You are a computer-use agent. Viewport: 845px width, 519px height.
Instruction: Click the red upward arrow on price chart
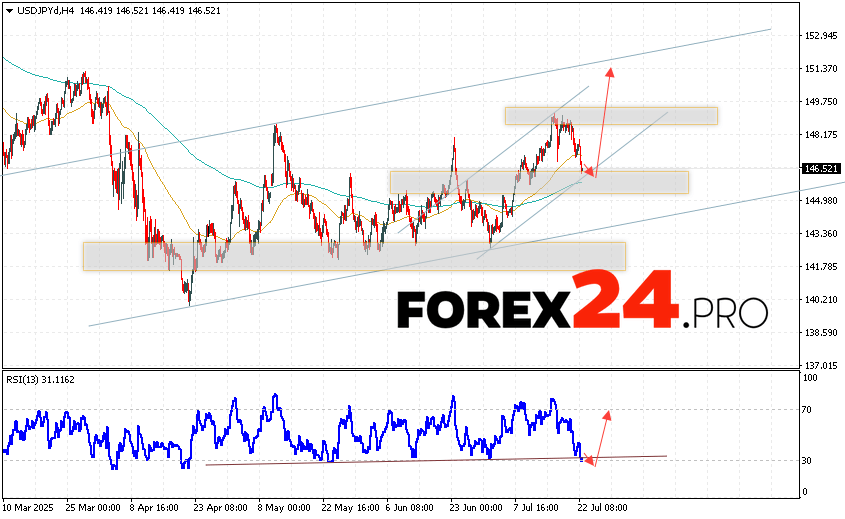[x=604, y=115]
